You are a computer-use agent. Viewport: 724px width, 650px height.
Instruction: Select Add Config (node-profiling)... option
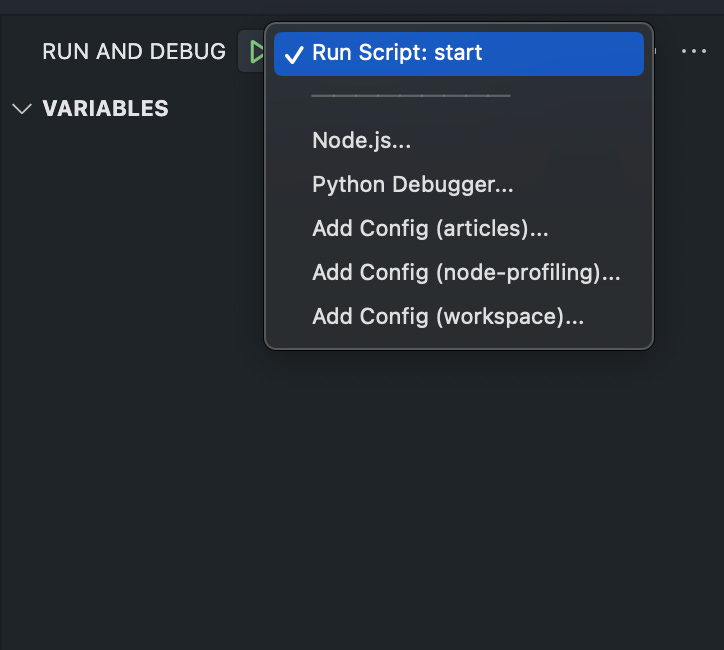pos(459,272)
